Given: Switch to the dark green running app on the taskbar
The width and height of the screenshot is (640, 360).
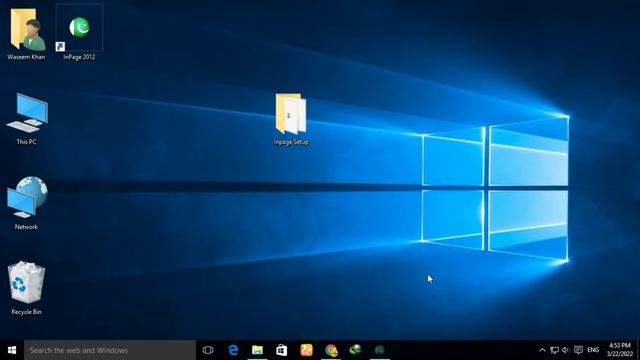Looking at the screenshot, I should click(x=380, y=350).
